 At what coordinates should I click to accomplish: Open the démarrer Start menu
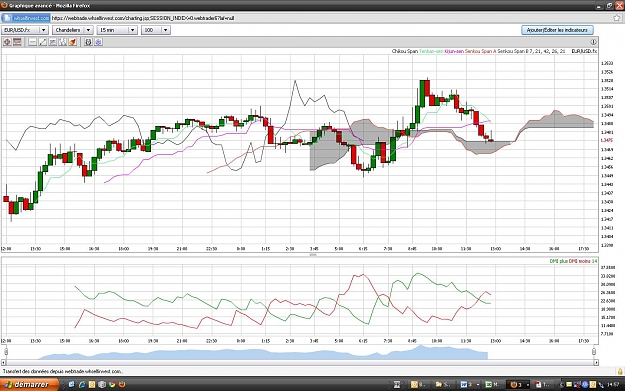tap(29, 384)
